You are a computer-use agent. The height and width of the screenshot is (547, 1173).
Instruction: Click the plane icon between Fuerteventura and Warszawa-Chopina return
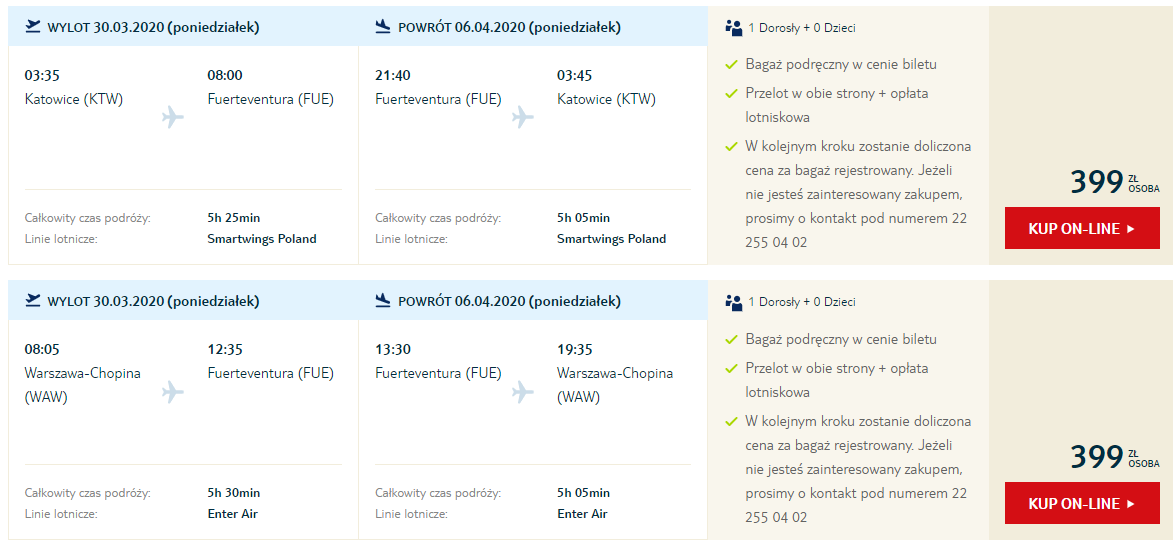(x=523, y=391)
